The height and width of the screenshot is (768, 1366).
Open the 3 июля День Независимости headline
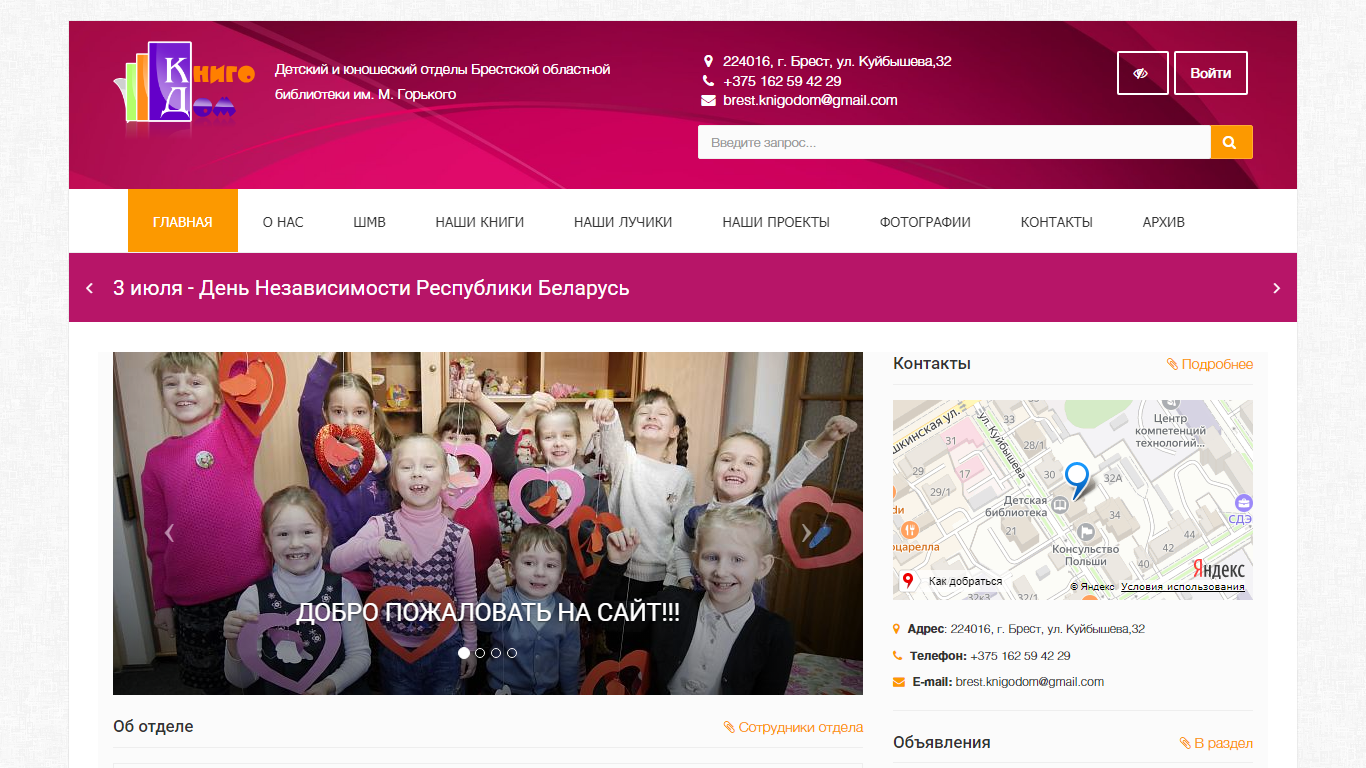[371, 288]
